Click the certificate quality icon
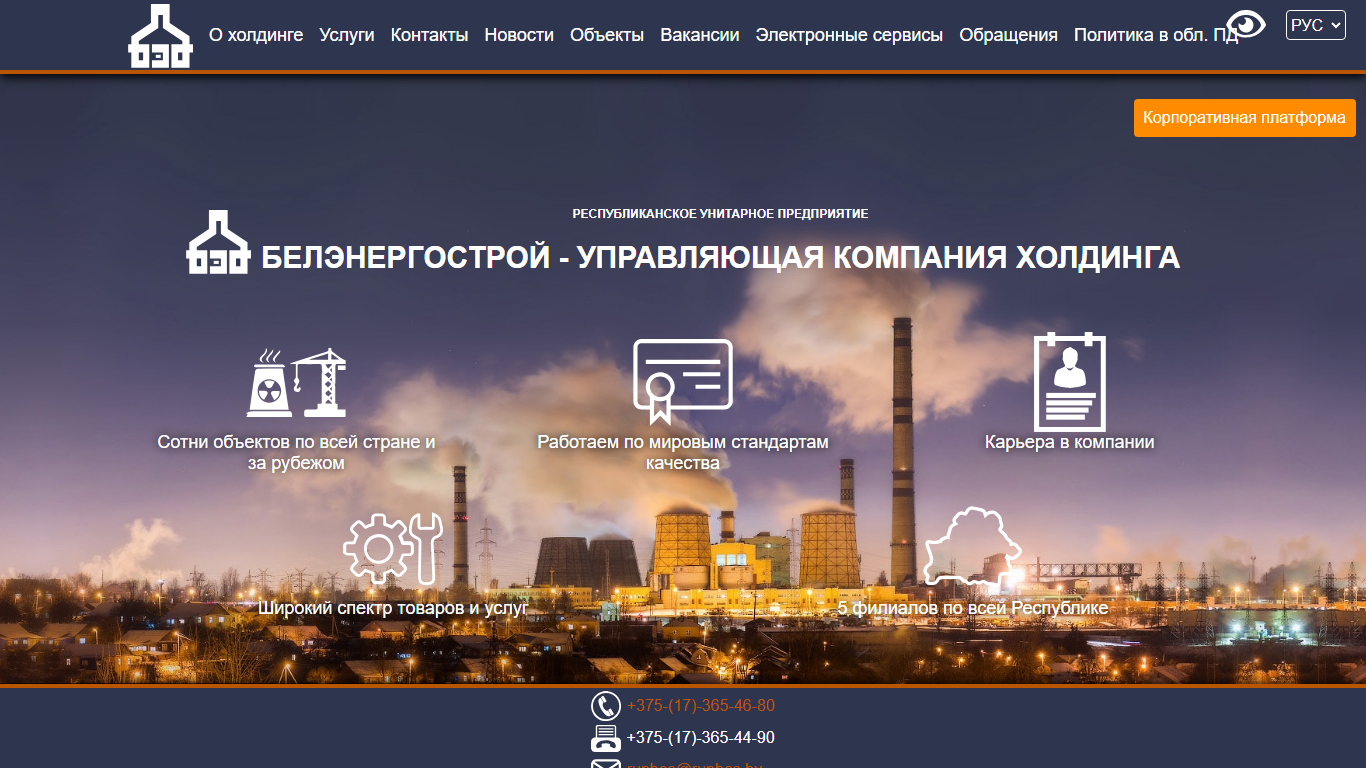The image size is (1366, 768). tap(683, 381)
